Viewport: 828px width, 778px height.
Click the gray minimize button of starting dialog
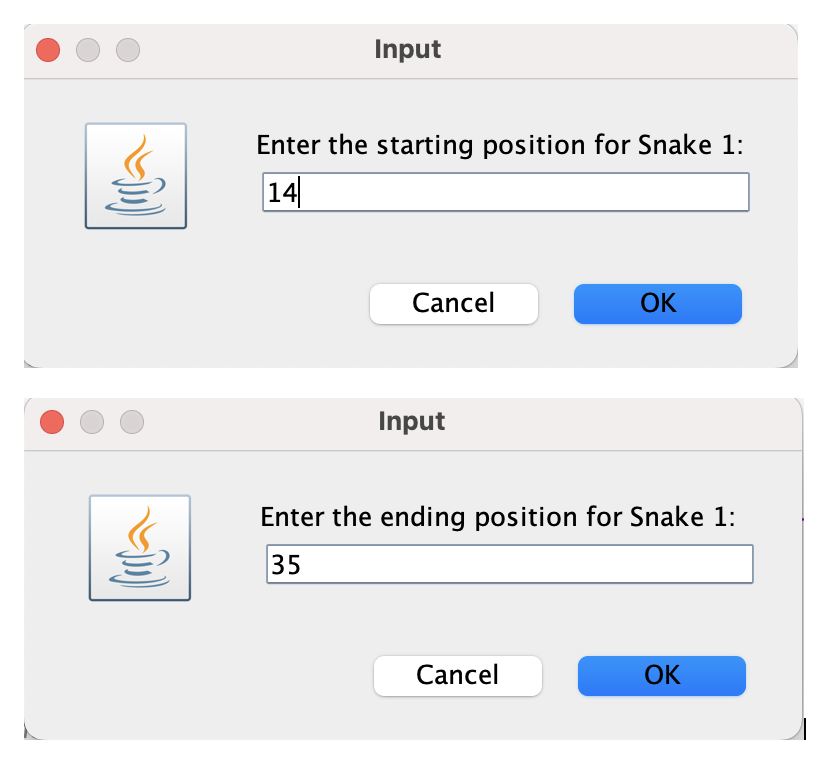pyautogui.click(x=88, y=48)
